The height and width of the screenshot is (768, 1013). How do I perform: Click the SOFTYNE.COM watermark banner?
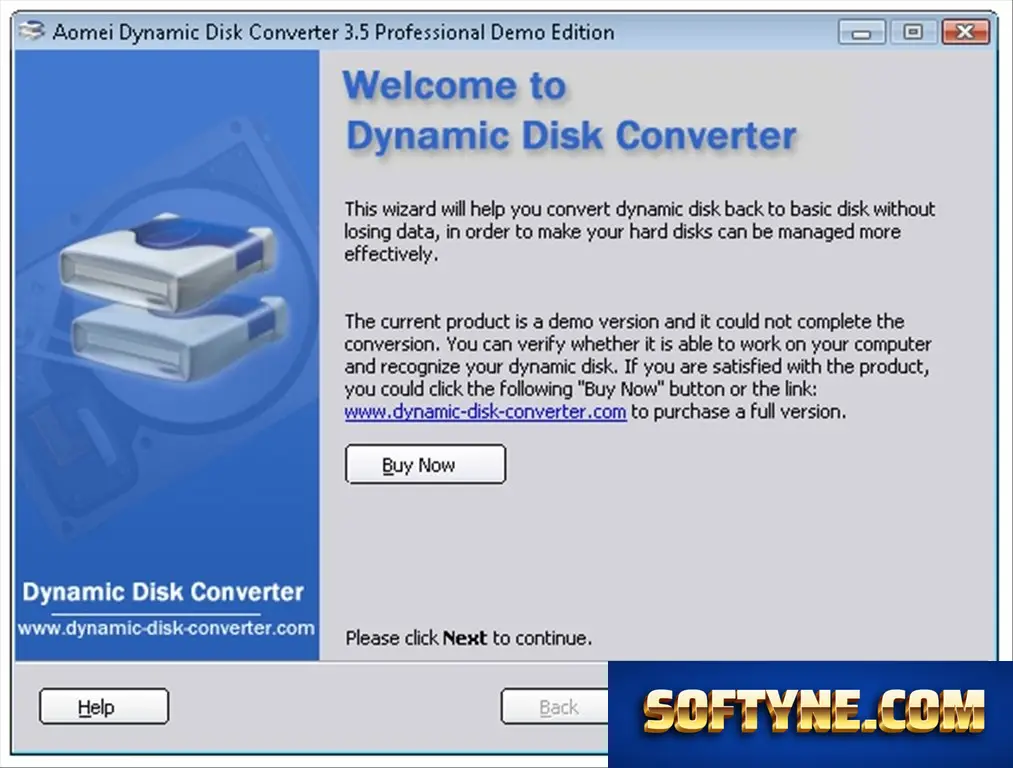click(810, 714)
